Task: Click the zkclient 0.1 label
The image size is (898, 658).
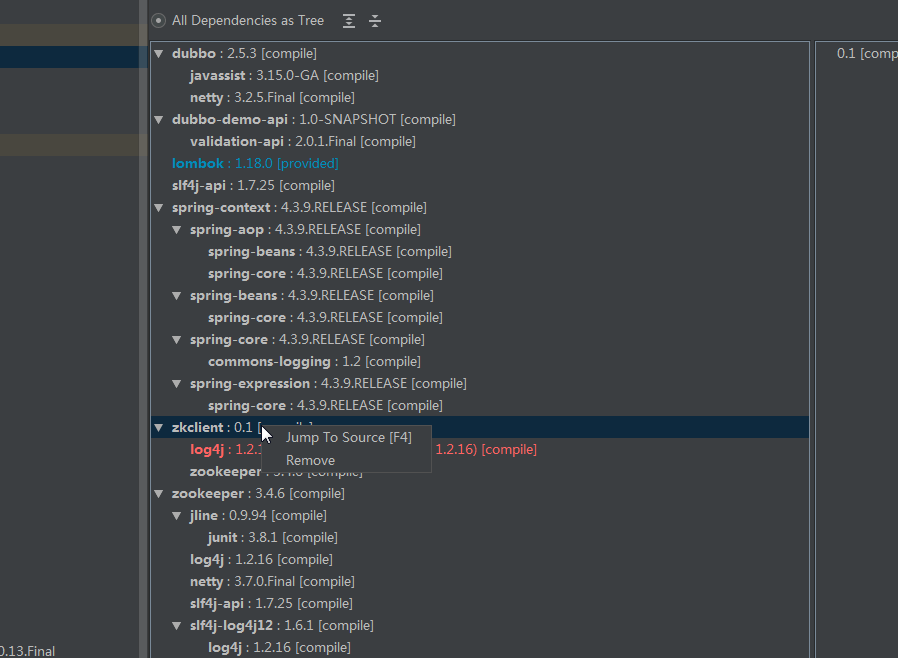Action: (x=212, y=428)
